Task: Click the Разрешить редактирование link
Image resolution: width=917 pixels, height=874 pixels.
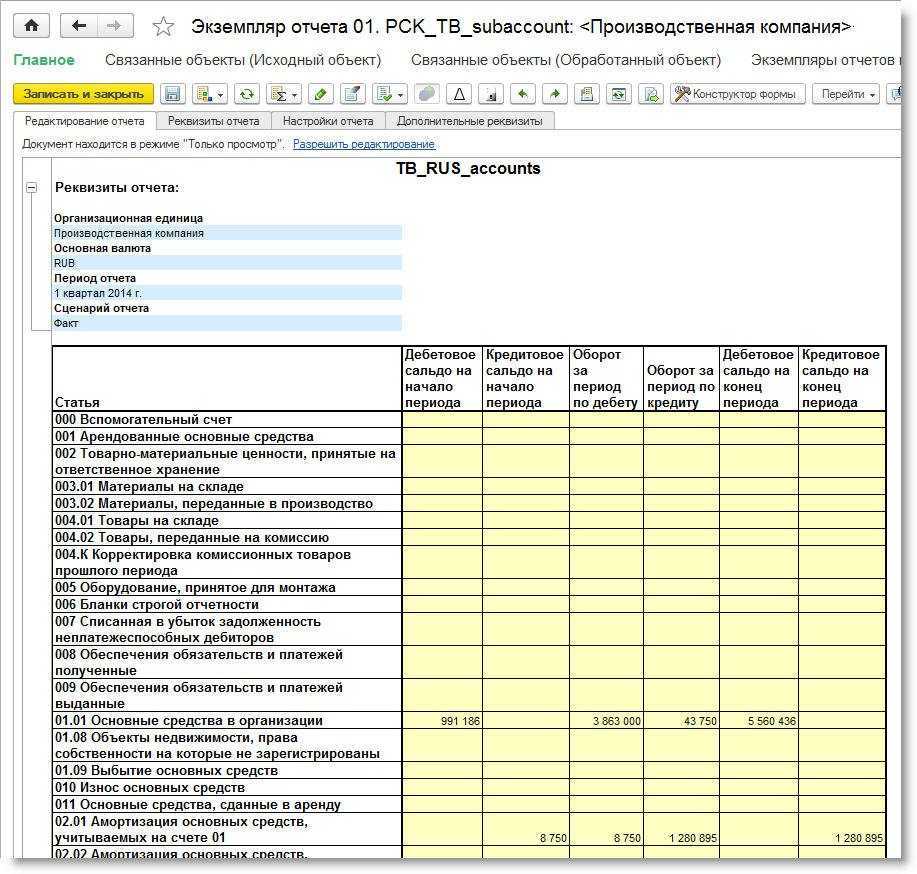Action: tap(364, 144)
